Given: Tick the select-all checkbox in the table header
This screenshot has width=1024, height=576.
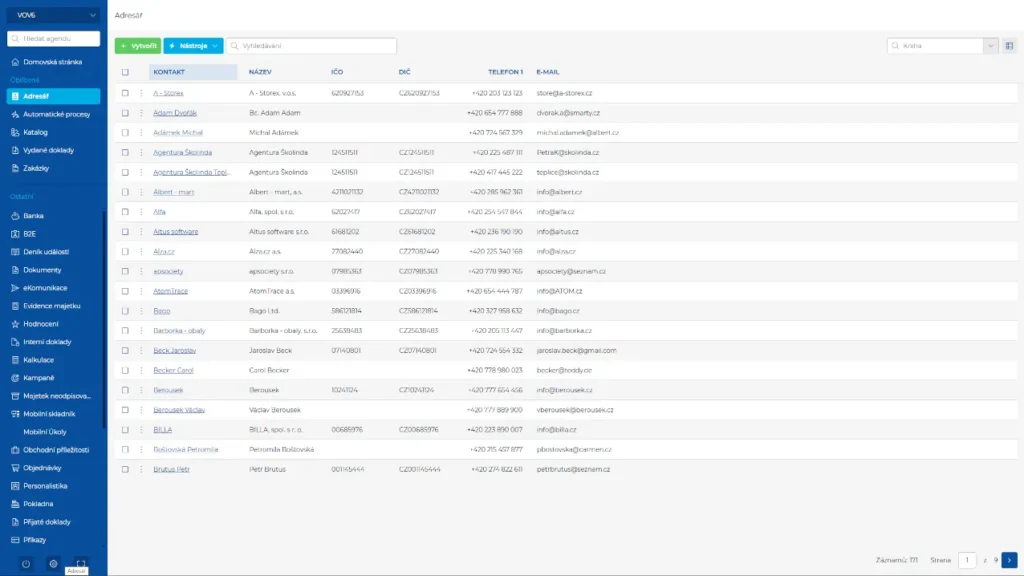Looking at the screenshot, I should [x=125, y=72].
